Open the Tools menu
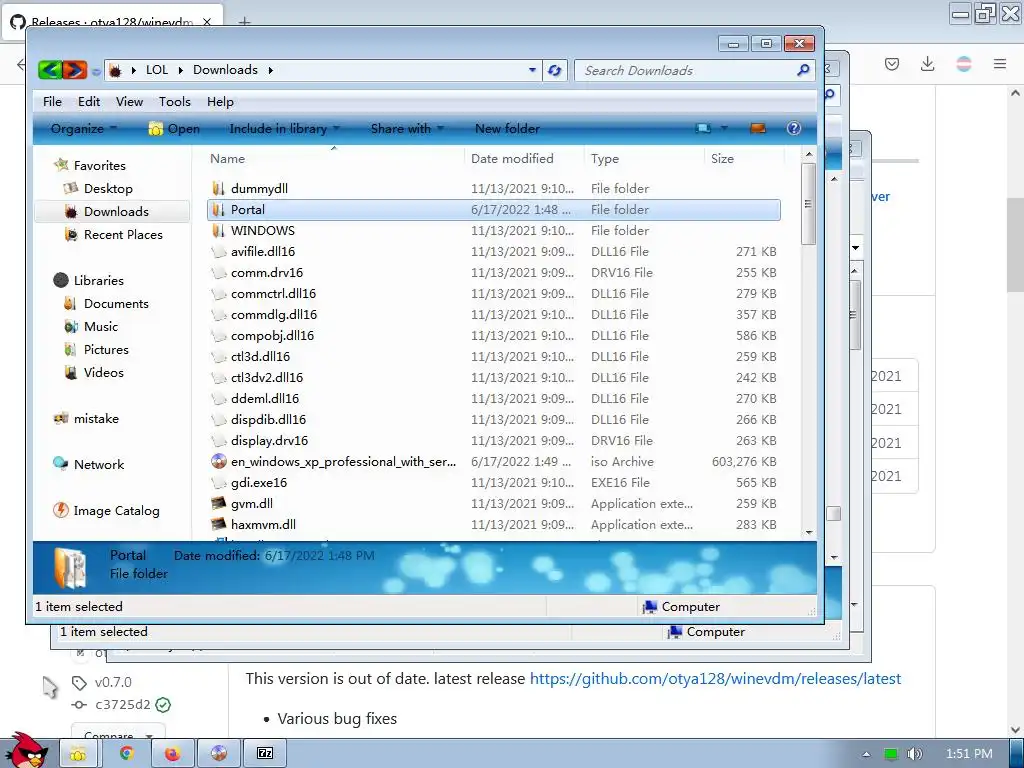The image size is (1024, 768). click(174, 102)
